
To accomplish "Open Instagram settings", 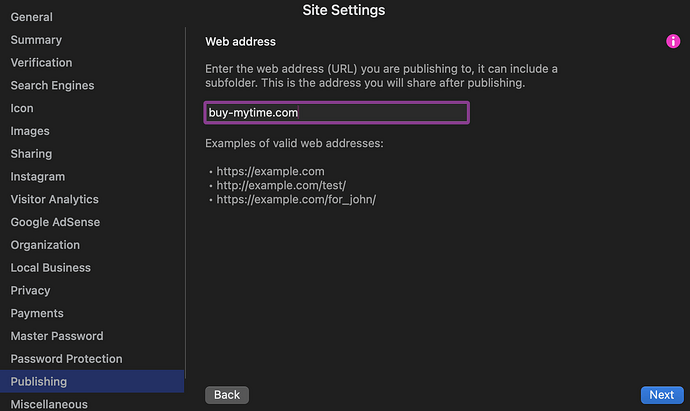I will [x=38, y=177].
